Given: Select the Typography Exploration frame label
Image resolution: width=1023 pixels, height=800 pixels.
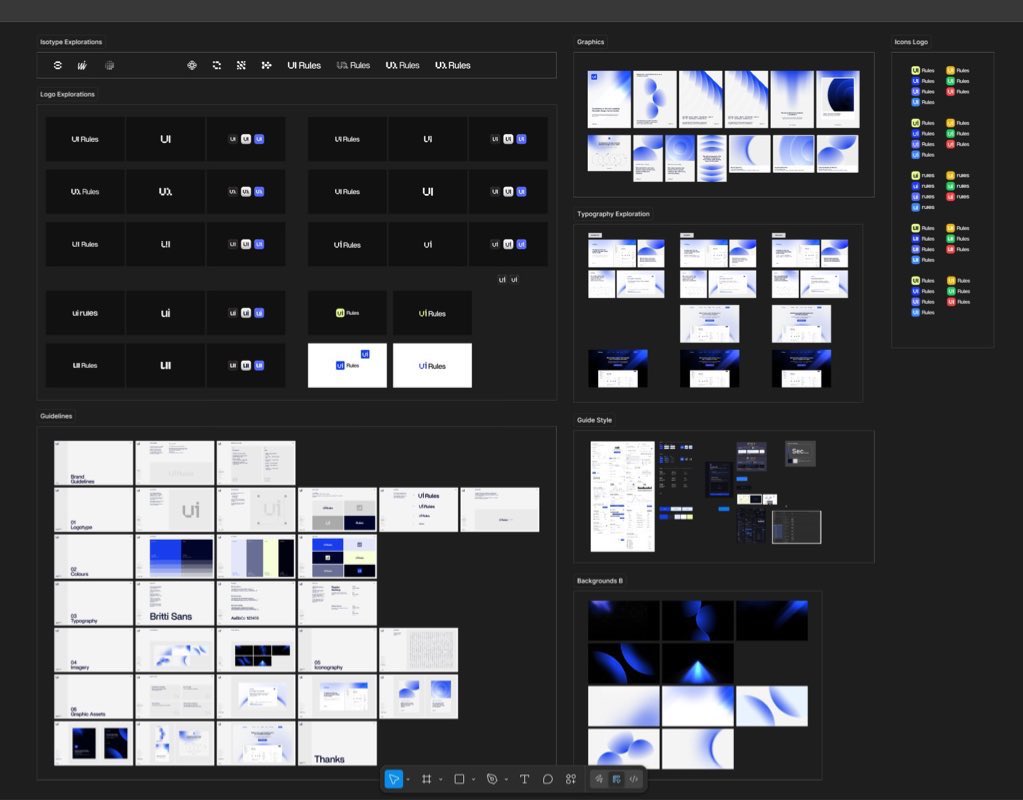Looking at the screenshot, I should coord(613,213).
